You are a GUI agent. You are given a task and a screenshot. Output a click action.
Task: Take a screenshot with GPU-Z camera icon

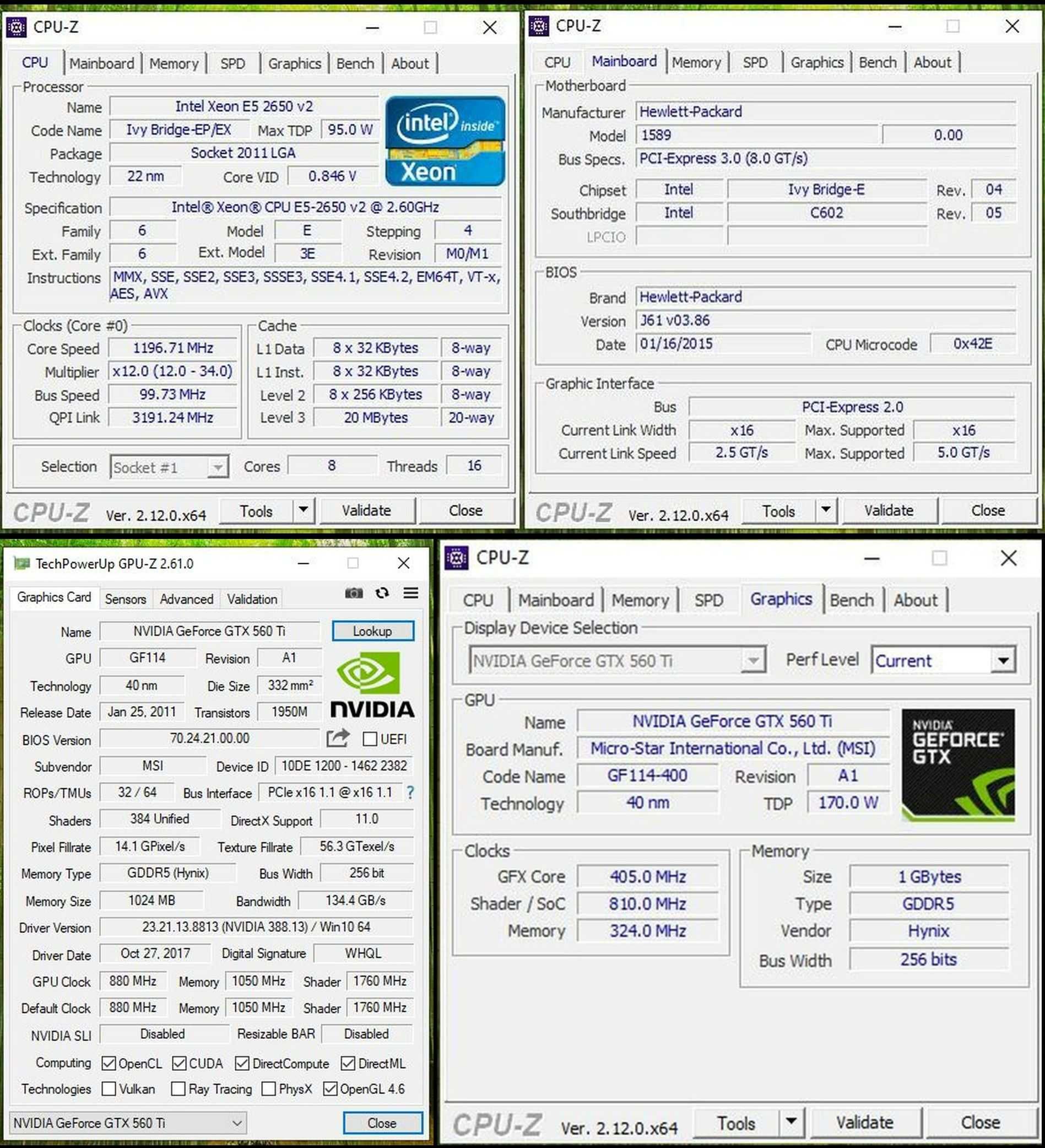pyautogui.click(x=354, y=594)
